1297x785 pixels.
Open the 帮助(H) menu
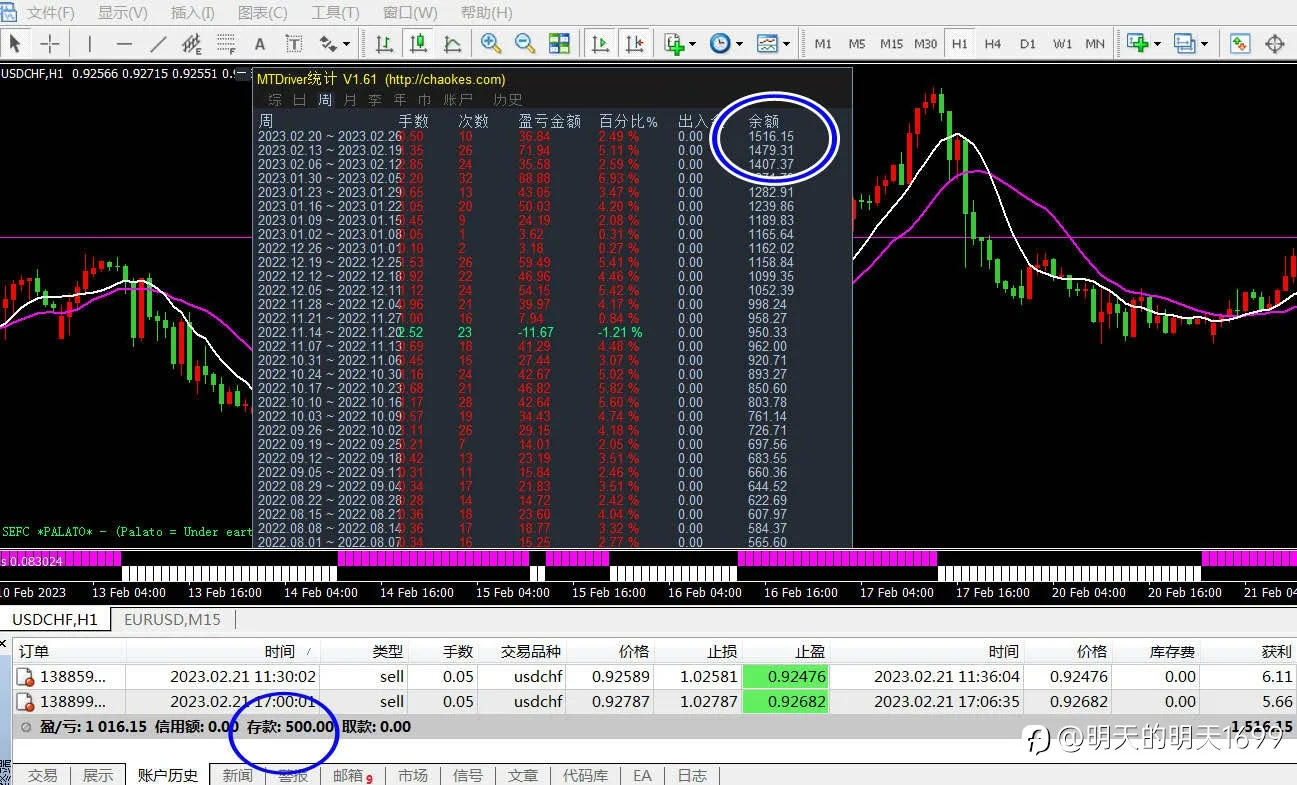click(x=486, y=13)
